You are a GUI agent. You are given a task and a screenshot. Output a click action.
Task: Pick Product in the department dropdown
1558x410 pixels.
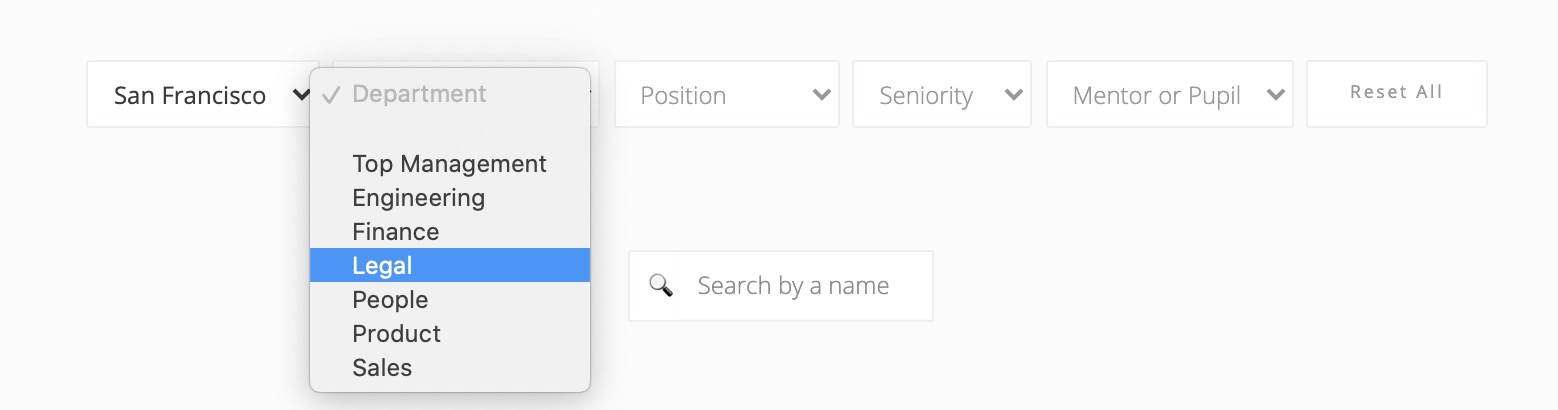click(450, 333)
